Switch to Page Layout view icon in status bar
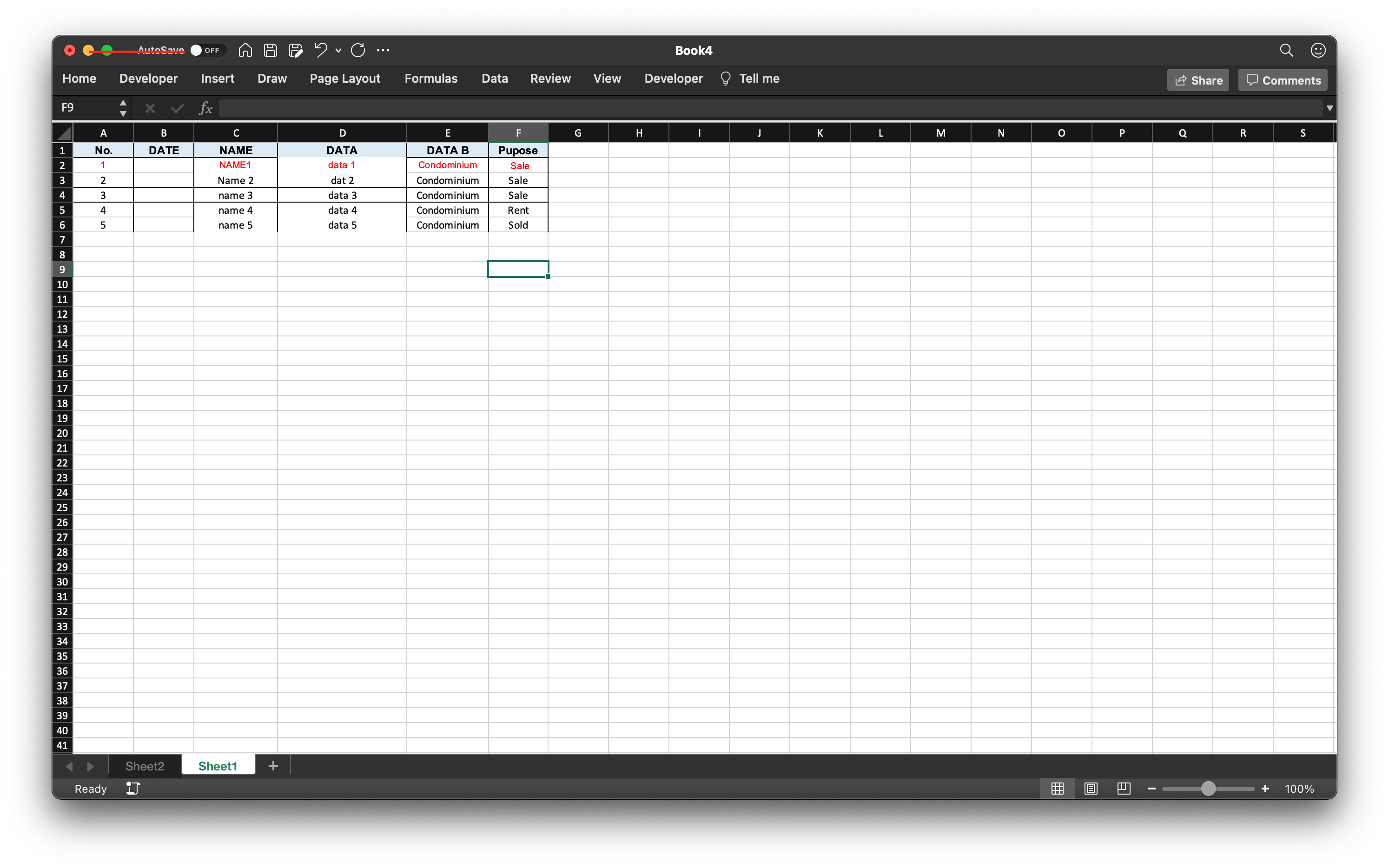 1090,788
